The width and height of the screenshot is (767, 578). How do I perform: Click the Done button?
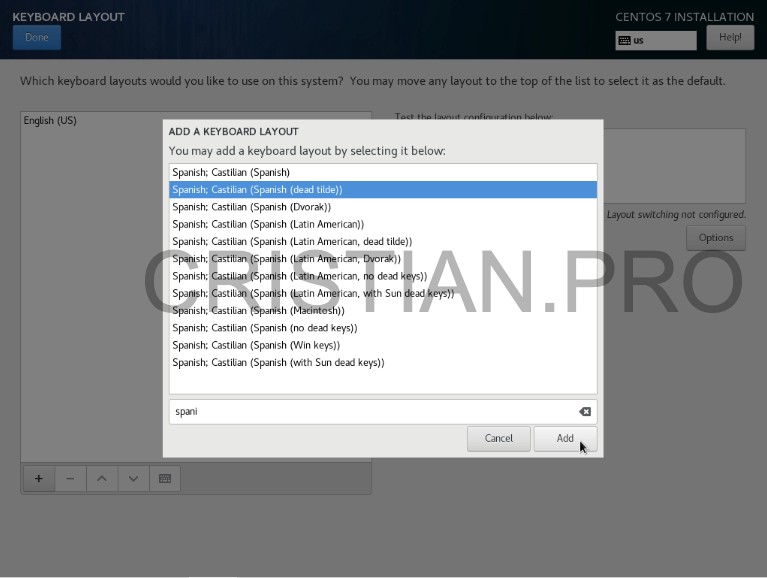point(37,37)
